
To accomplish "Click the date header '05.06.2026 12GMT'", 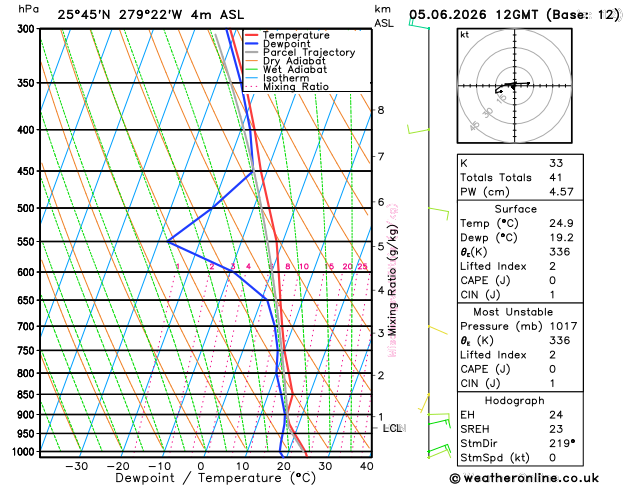I will pyautogui.click(x=473, y=15).
